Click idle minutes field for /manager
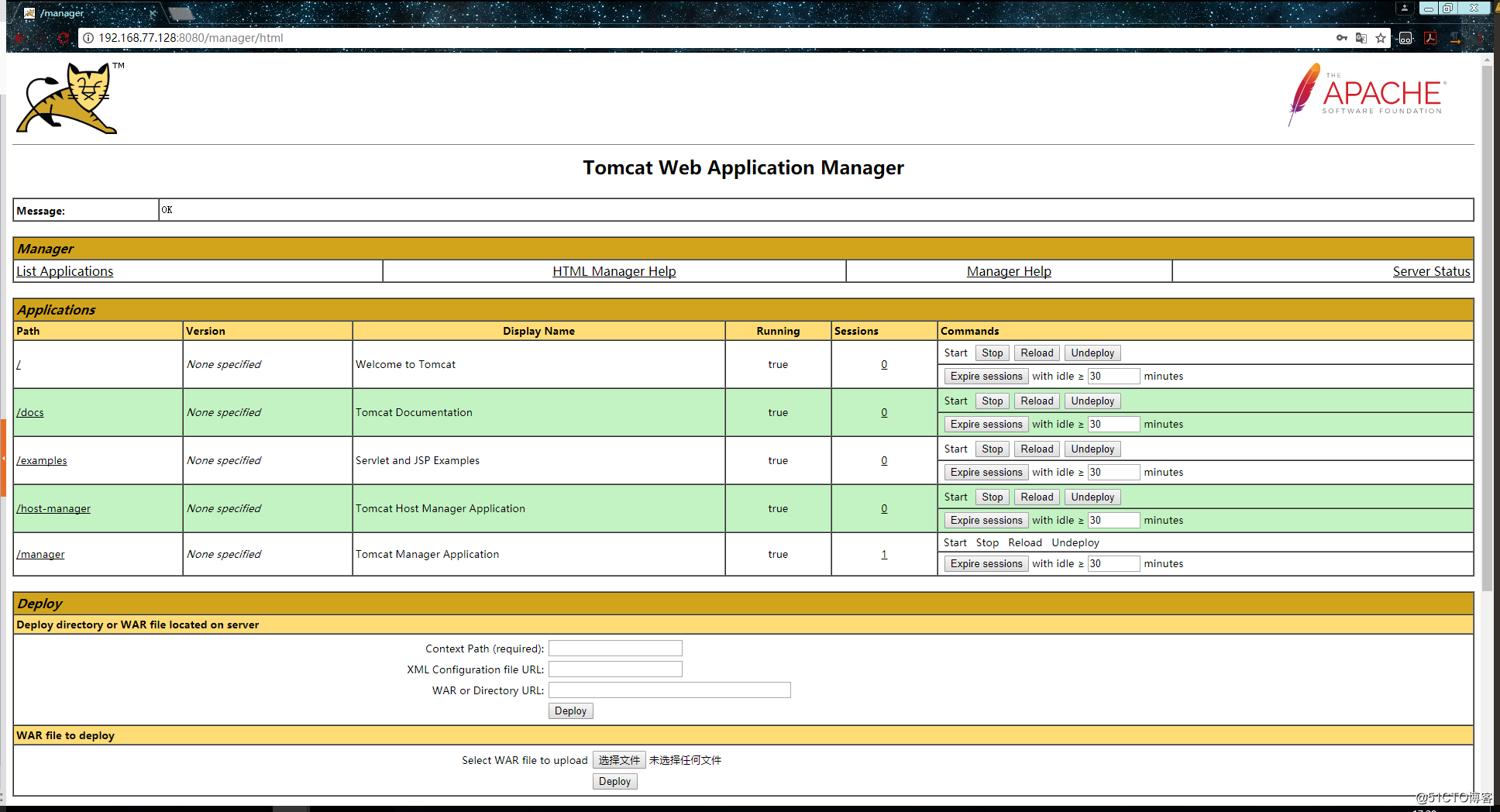This screenshot has width=1500, height=812. (x=1113, y=563)
